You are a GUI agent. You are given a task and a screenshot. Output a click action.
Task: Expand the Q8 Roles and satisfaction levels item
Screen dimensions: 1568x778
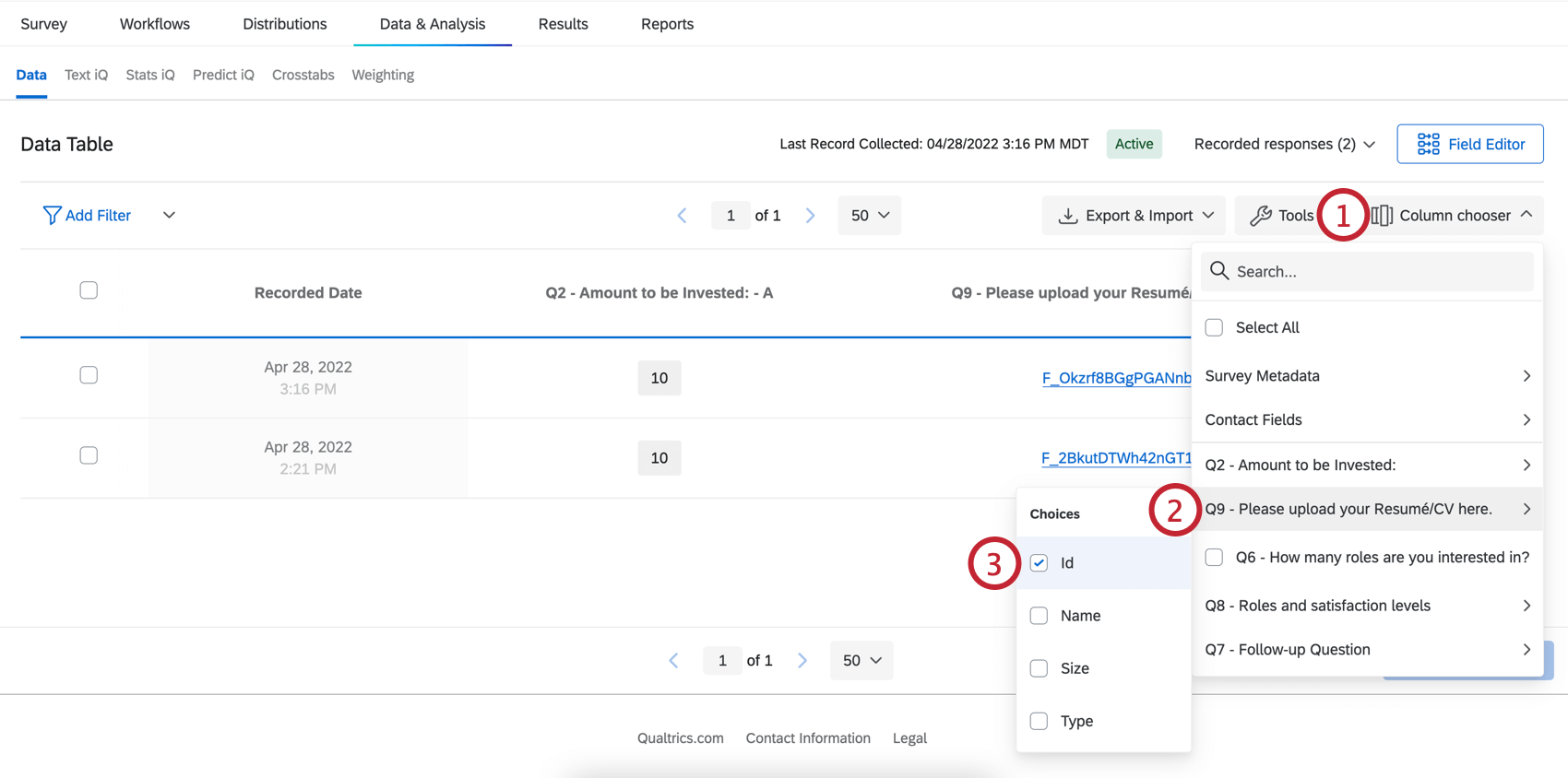tap(1367, 606)
